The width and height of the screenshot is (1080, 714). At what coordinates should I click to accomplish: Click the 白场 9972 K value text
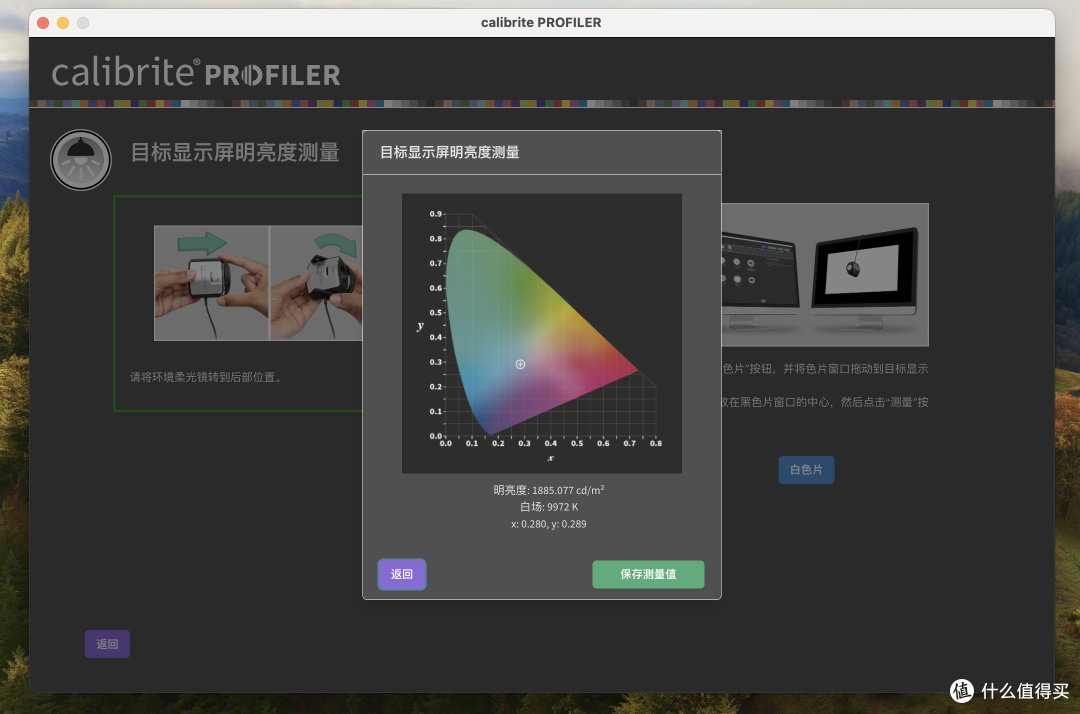548,507
